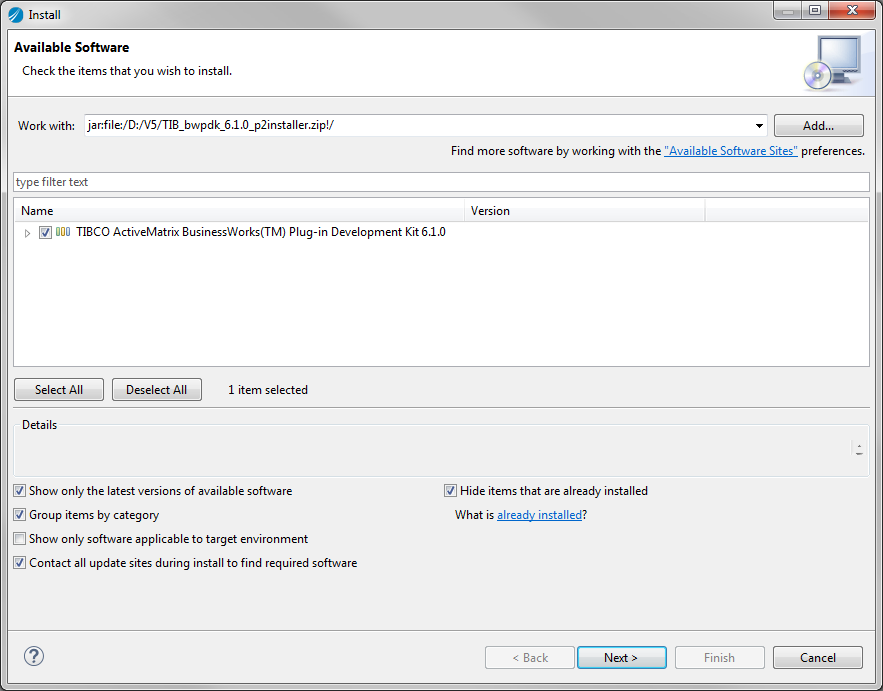Toggle Hide items that are already installed
This screenshot has width=883, height=691.
click(x=450, y=491)
